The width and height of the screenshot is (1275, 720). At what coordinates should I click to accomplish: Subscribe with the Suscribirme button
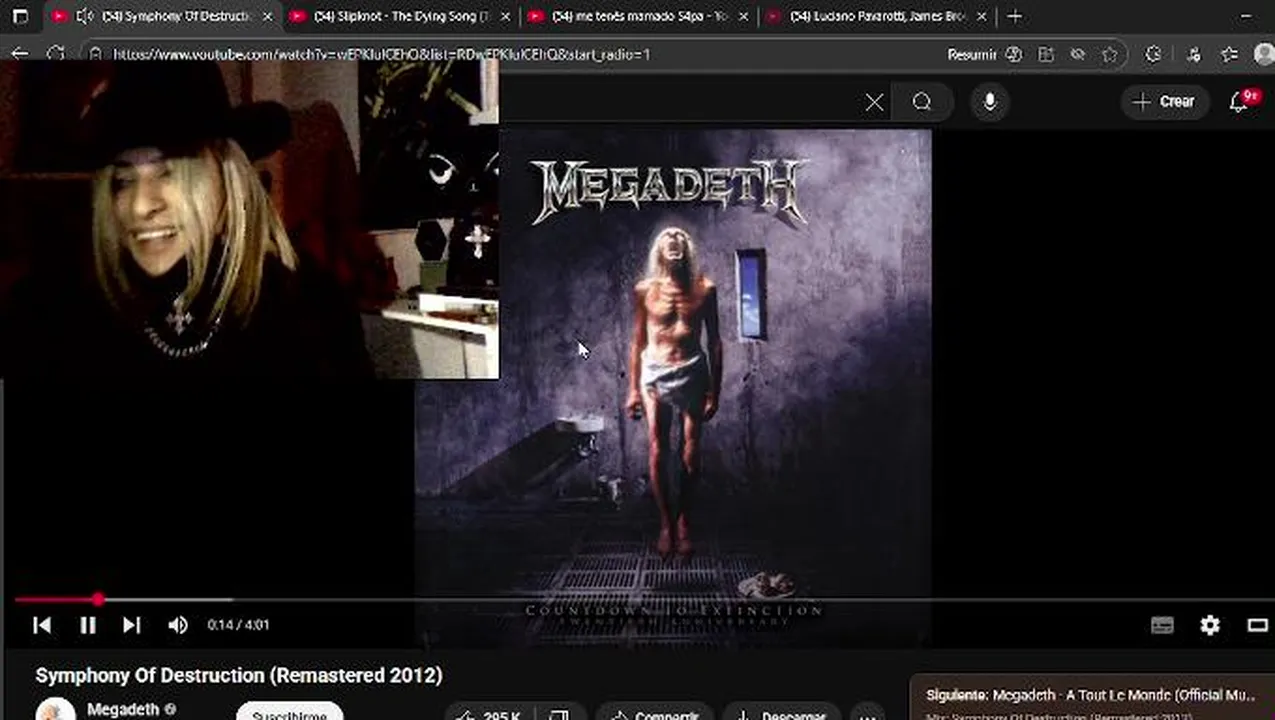pos(289,715)
